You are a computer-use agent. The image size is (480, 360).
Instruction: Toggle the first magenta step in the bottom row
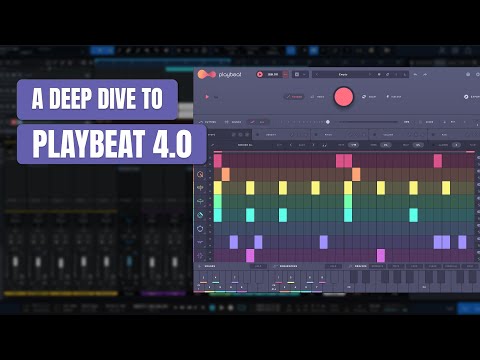(x=250, y=256)
